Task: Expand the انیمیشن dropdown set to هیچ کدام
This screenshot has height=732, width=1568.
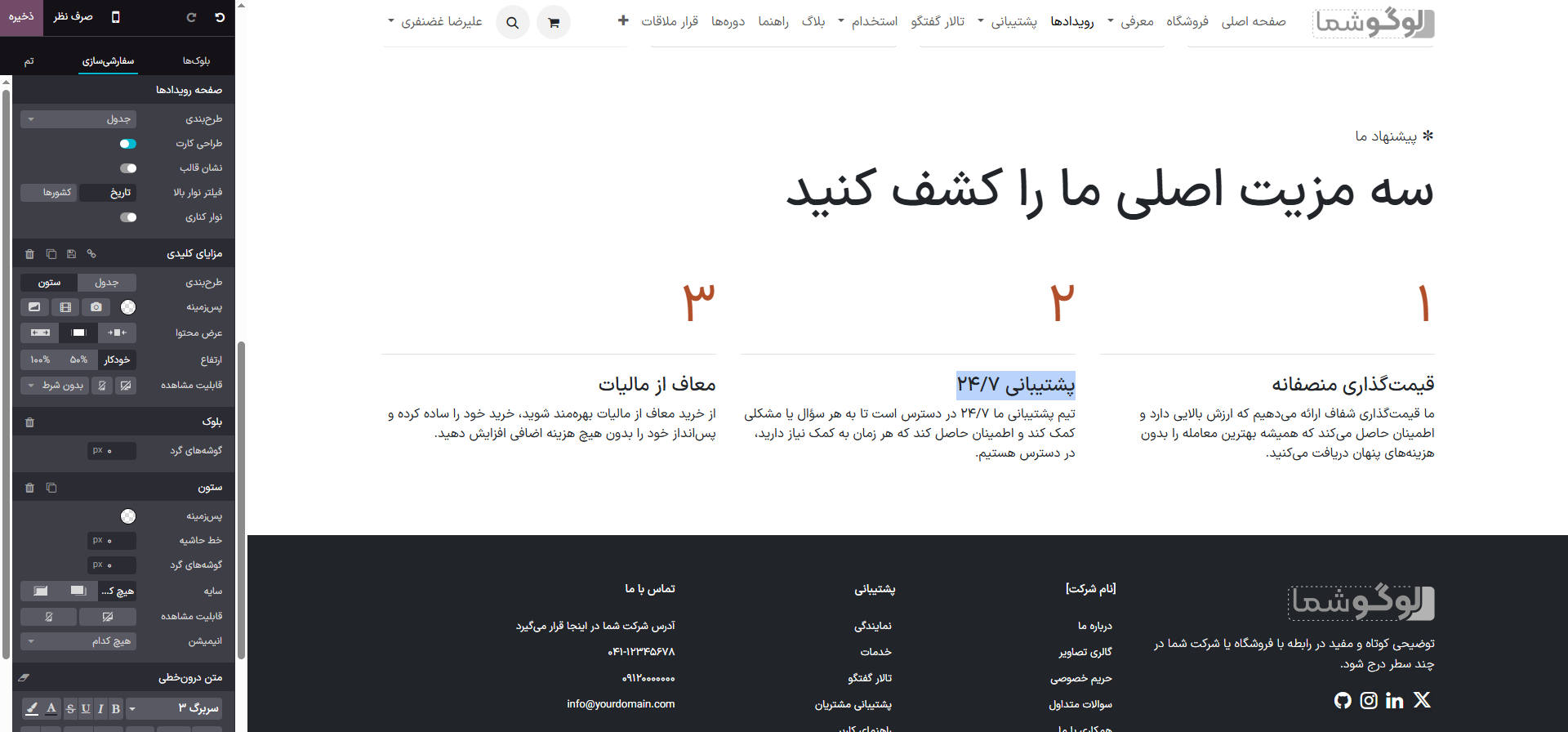Action: [78, 641]
